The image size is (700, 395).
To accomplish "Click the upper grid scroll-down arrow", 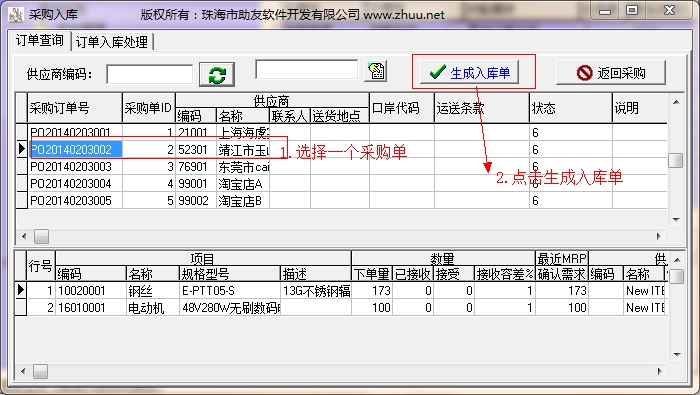I will 676,219.
